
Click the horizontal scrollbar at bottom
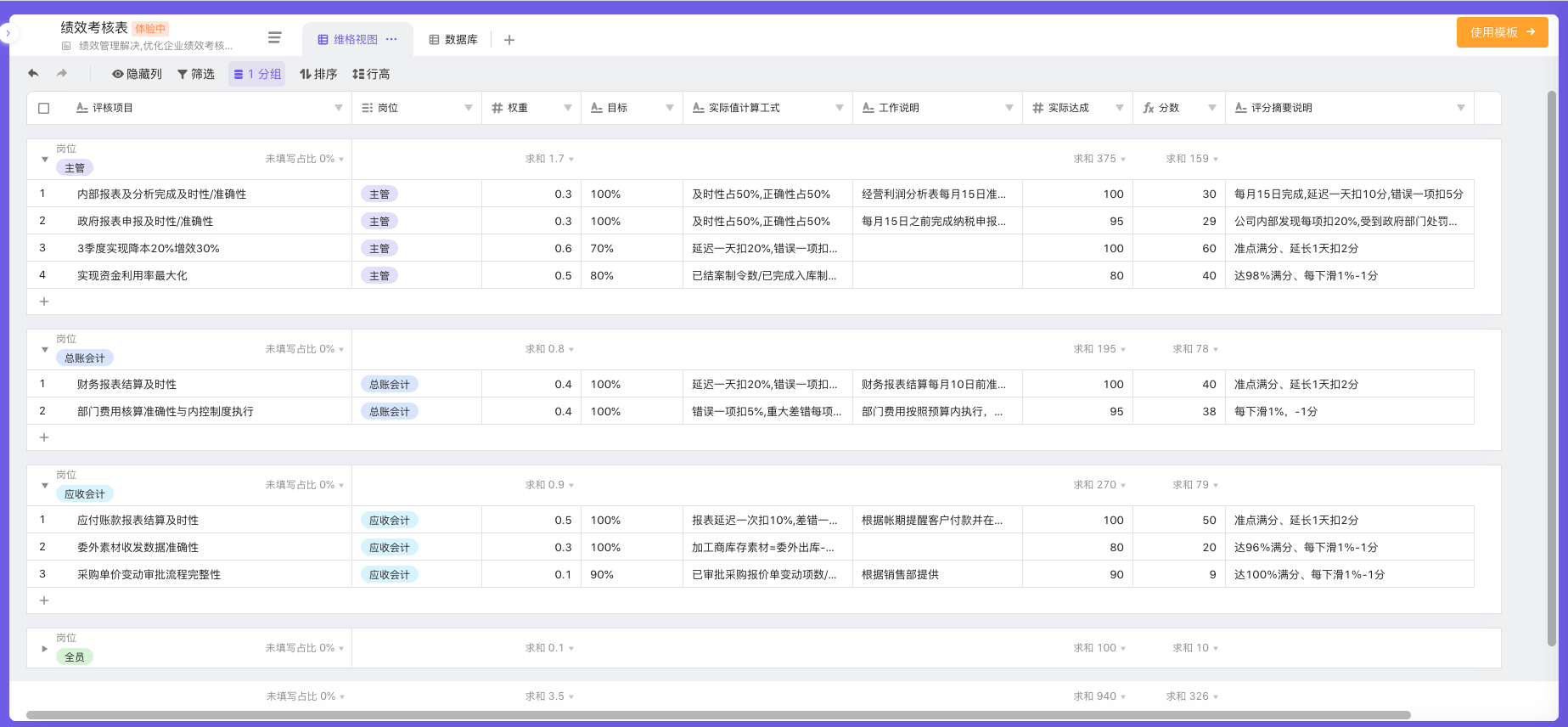tap(718, 715)
